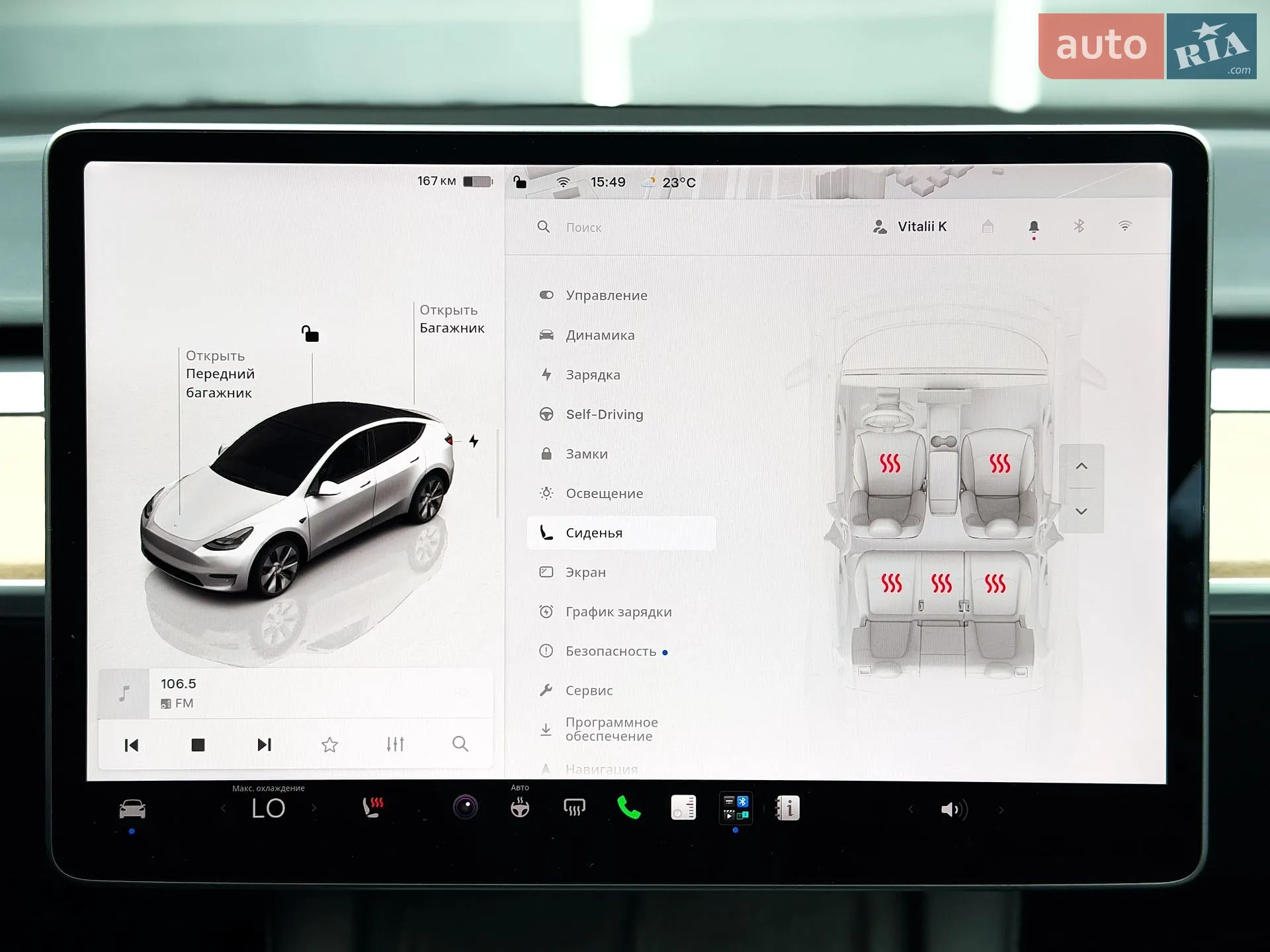Screen dimensions: 1270x952
Task: Tap the Wi-Fi icon beside the clock
Action: click(x=563, y=182)
